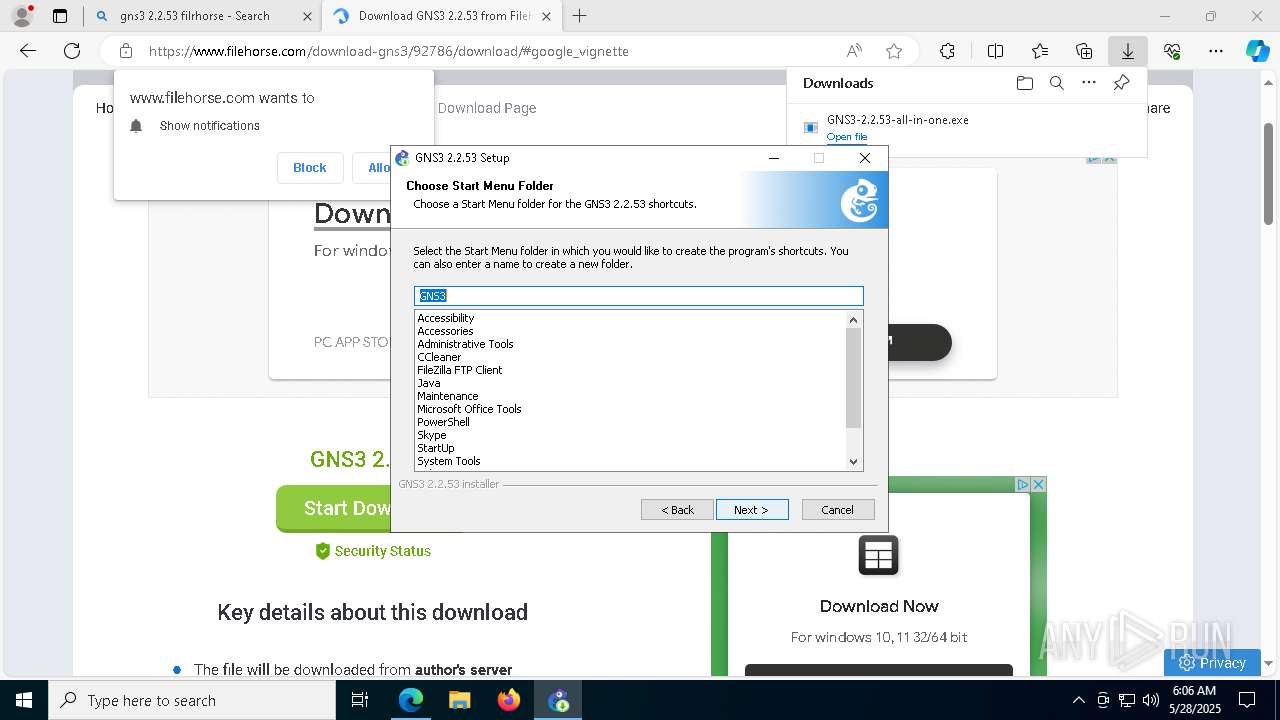The height and width of the screenshot is (720, 1280).
Task: Click Open file link for GNS3 download
Action: (x=847, y=137)
